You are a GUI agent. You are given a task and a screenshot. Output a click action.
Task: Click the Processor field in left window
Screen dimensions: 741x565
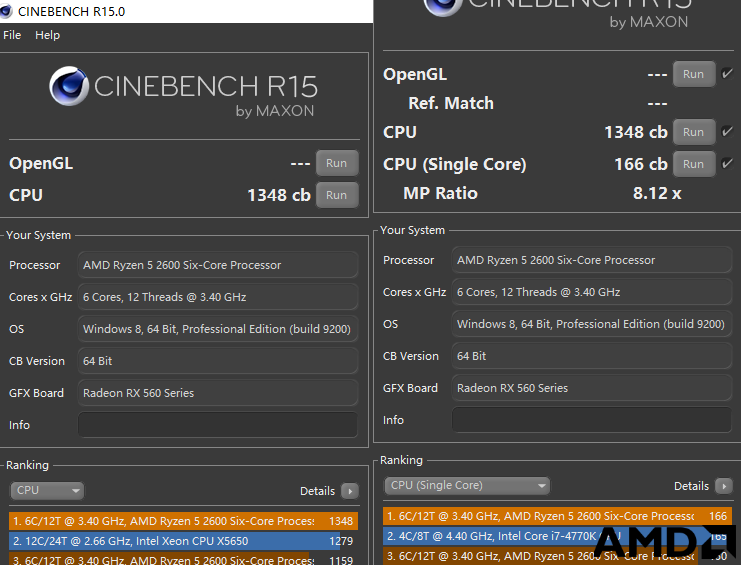(x=218, y=265)
